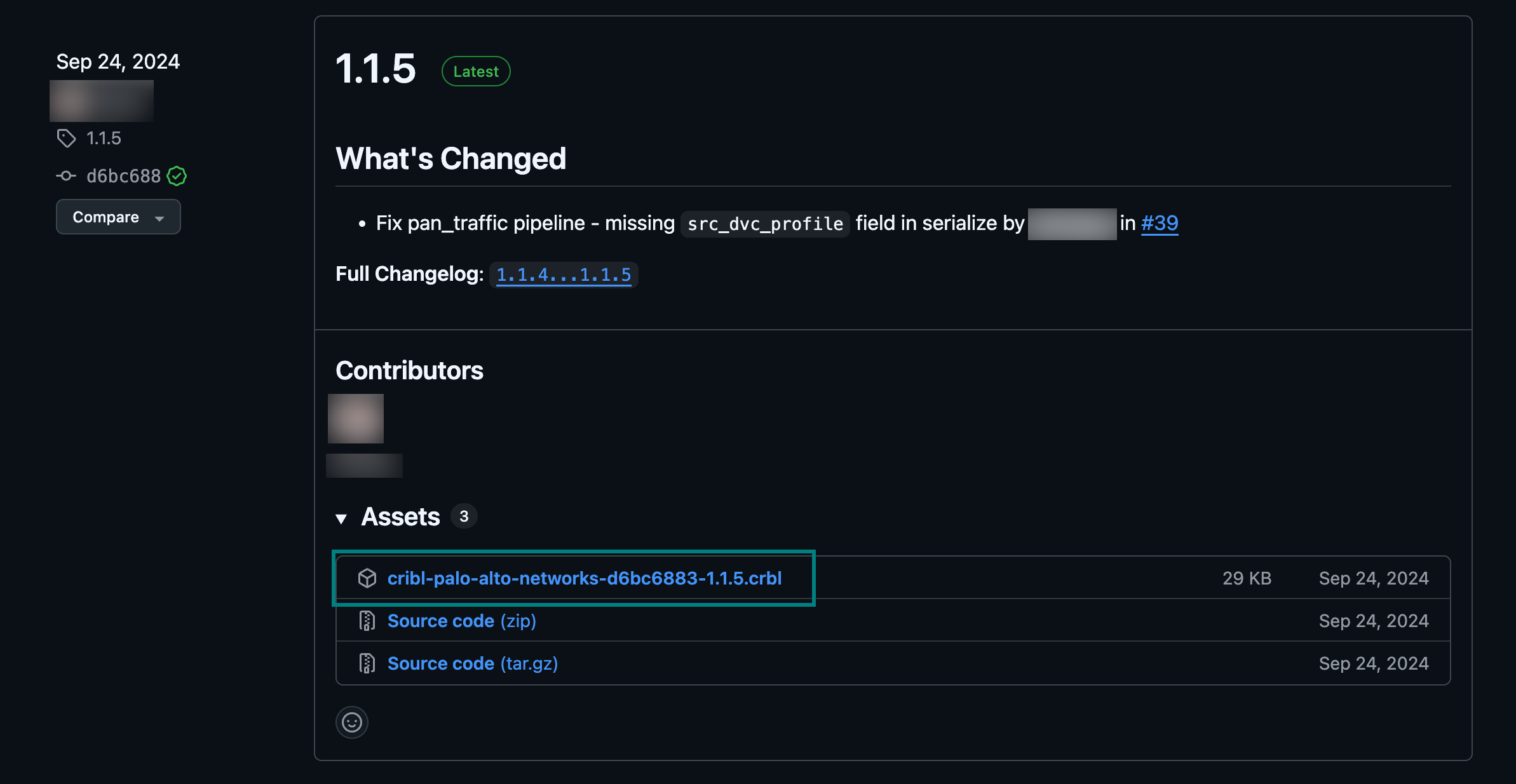Click the commit icon next to d6bc688

(x=66, y=175)
